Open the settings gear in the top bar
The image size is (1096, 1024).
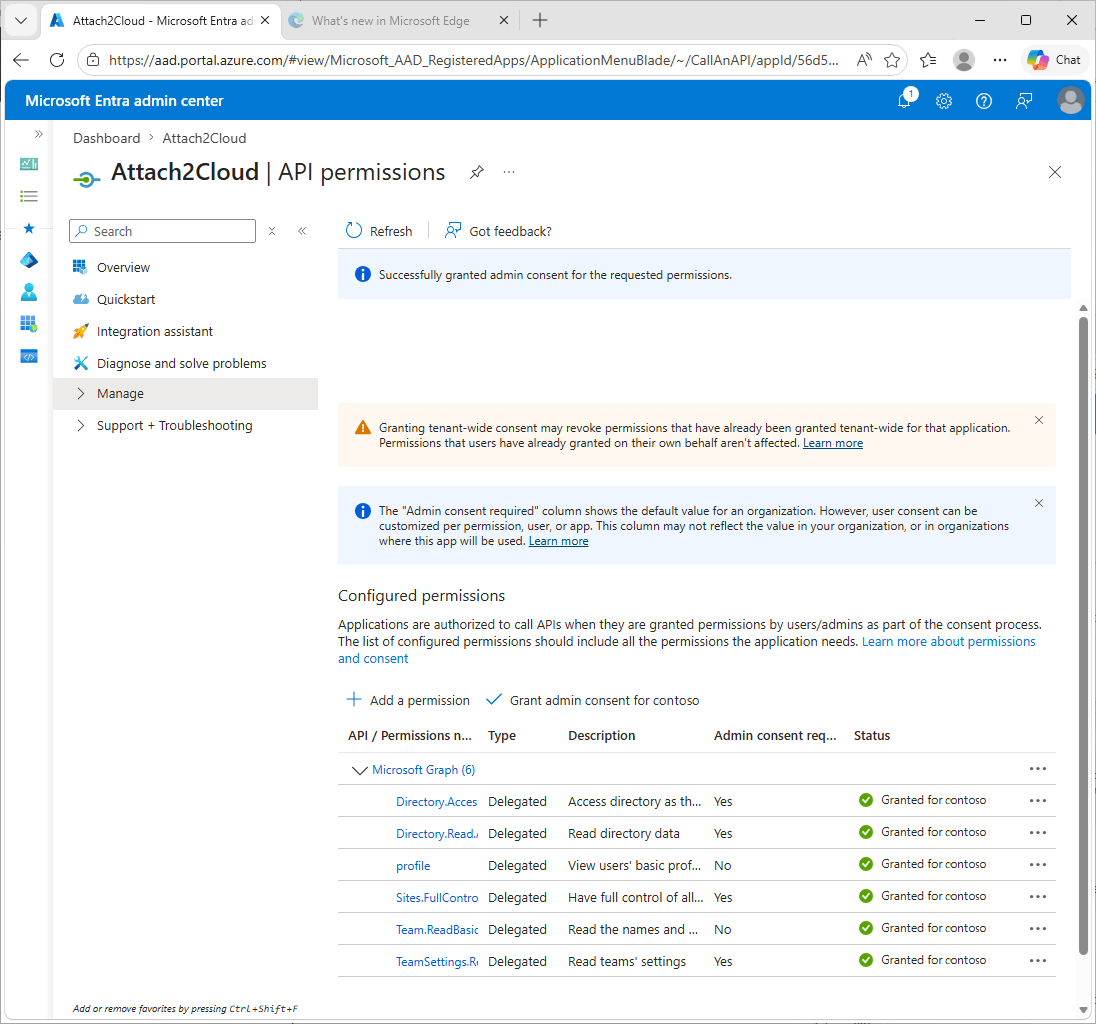pos(944,101)
